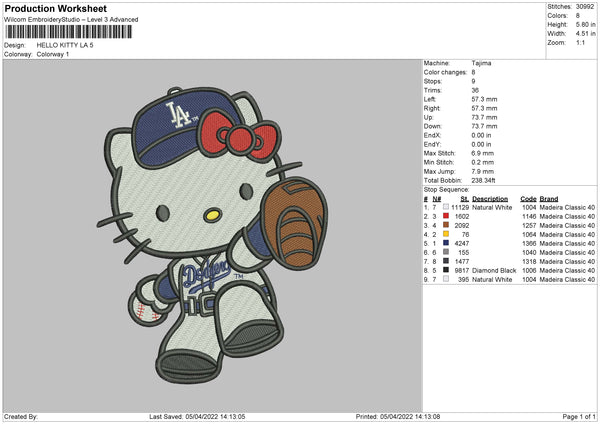
Task: Select stitch count 395 in stop row 9
Action: click(x=463, y=280)
